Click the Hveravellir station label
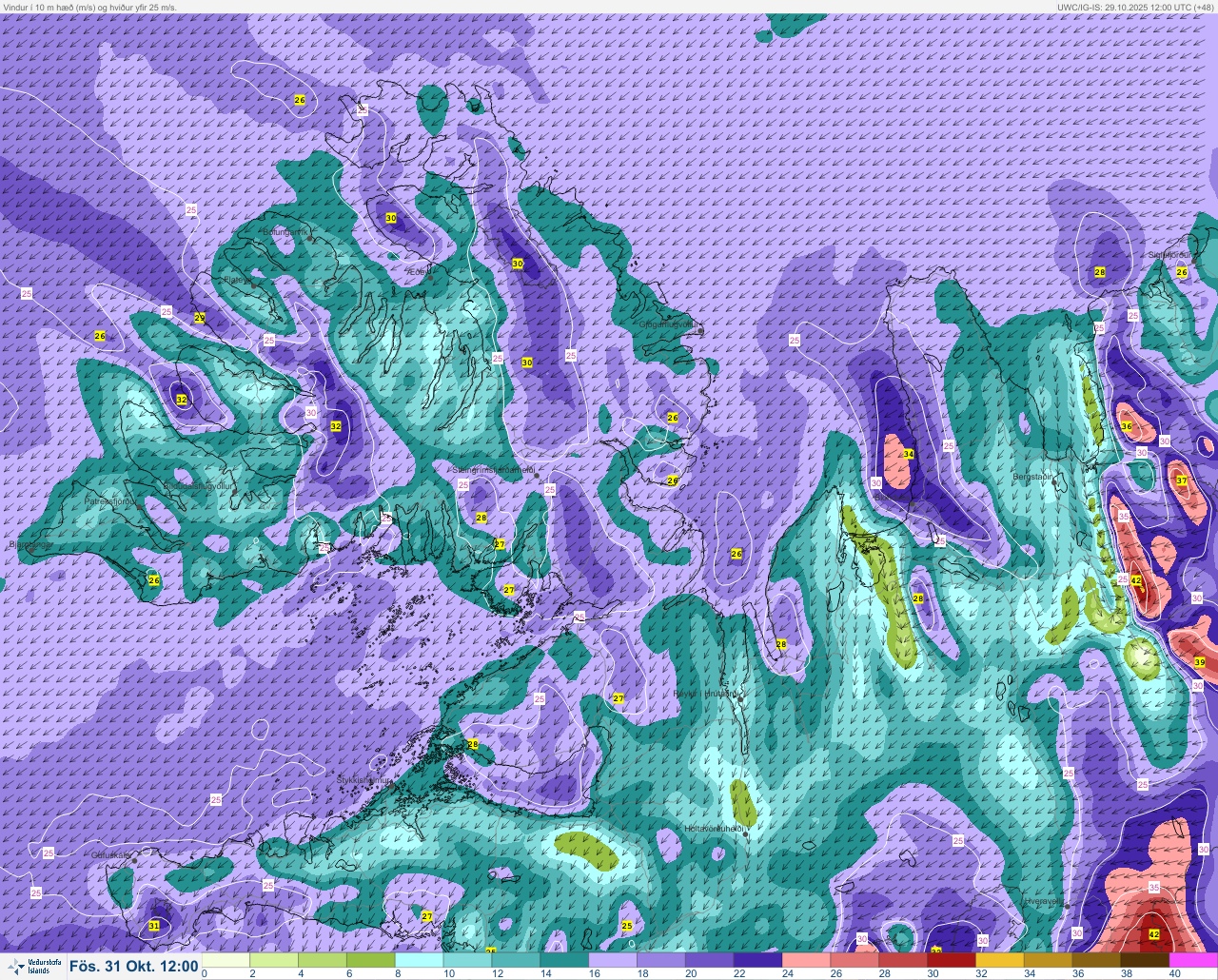The image size is (1218, 980). point(1044,899)
